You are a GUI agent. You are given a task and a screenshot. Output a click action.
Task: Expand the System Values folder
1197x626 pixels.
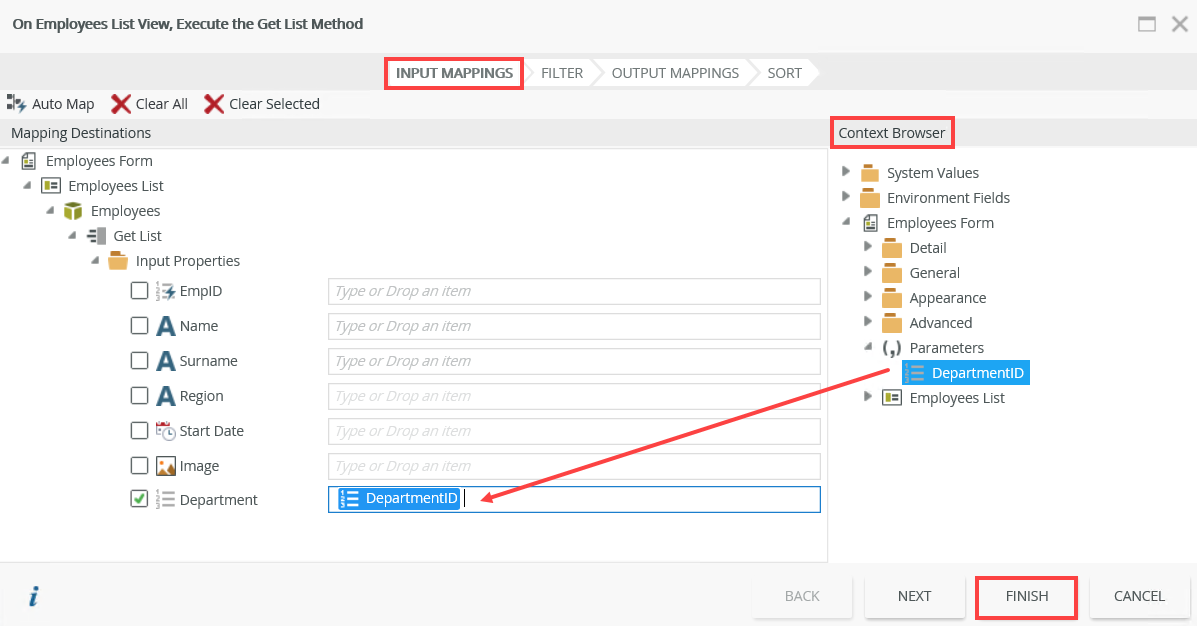tap(846, 172)
